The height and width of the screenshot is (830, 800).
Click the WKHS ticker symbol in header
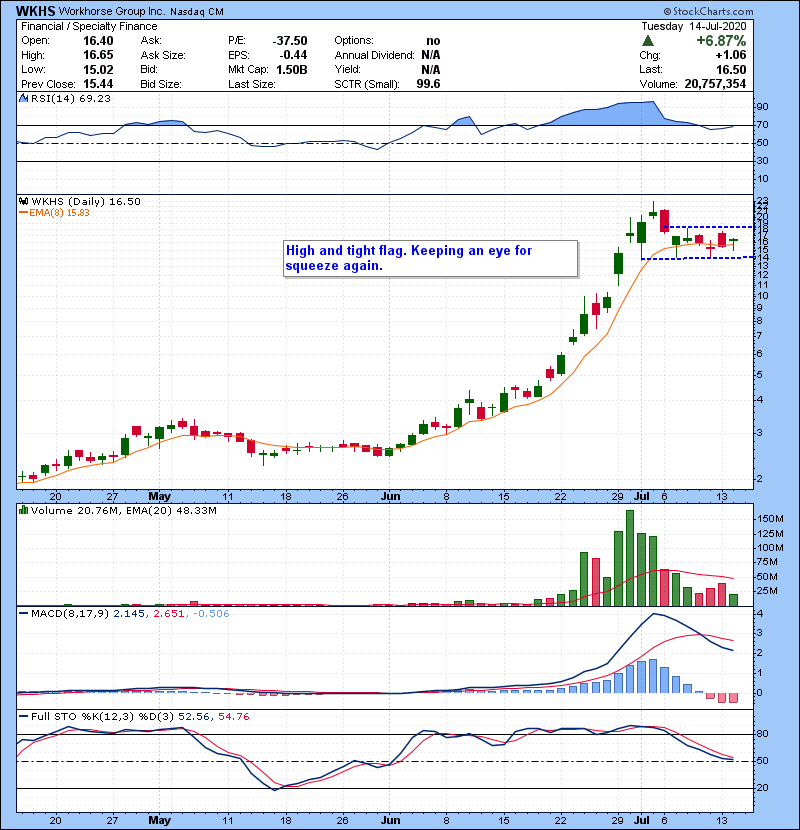click(x=35, y=11)
